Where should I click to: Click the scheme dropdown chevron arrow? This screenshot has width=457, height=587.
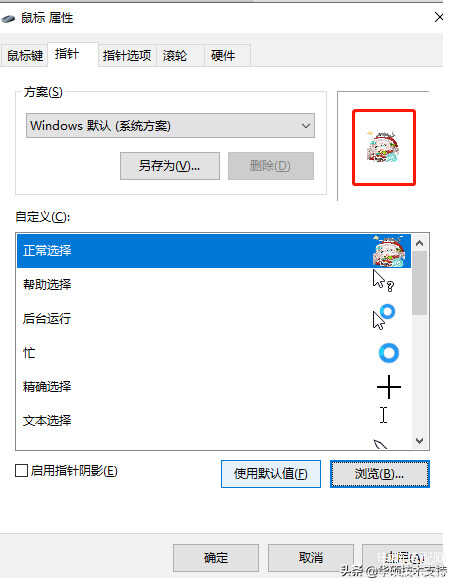click(x=306, y=126)
